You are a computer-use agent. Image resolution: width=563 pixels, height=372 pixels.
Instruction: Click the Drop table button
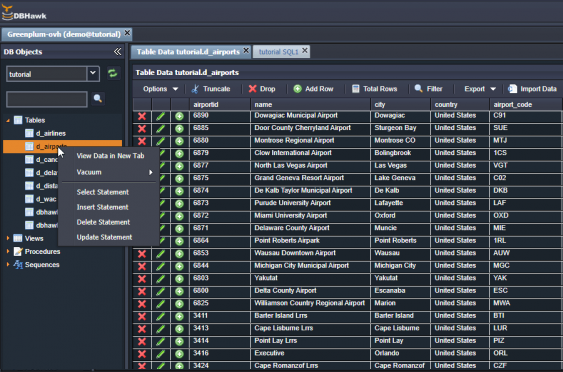(262, 89)
